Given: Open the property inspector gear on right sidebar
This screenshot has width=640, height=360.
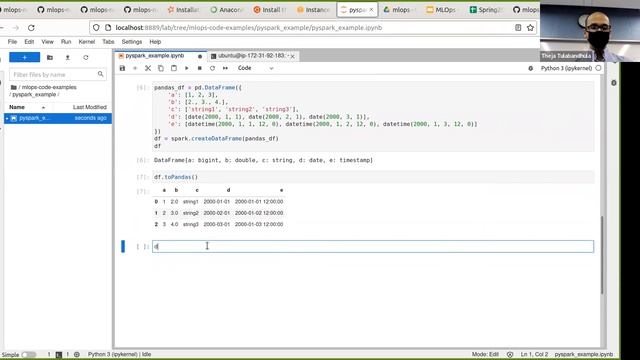Looking at the screenshot, I should 614,83.
